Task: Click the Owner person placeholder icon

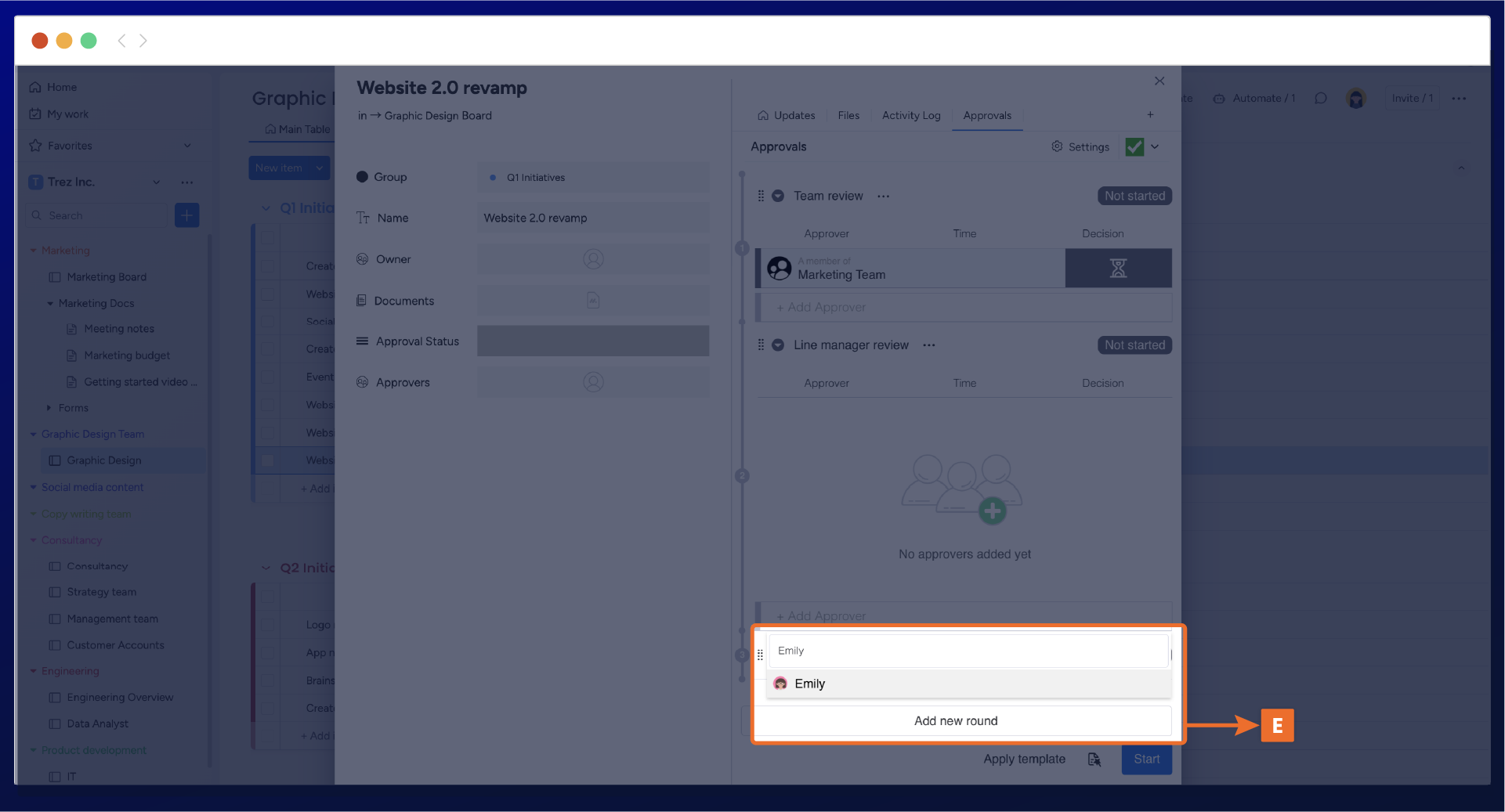Action: coord(593,259)
